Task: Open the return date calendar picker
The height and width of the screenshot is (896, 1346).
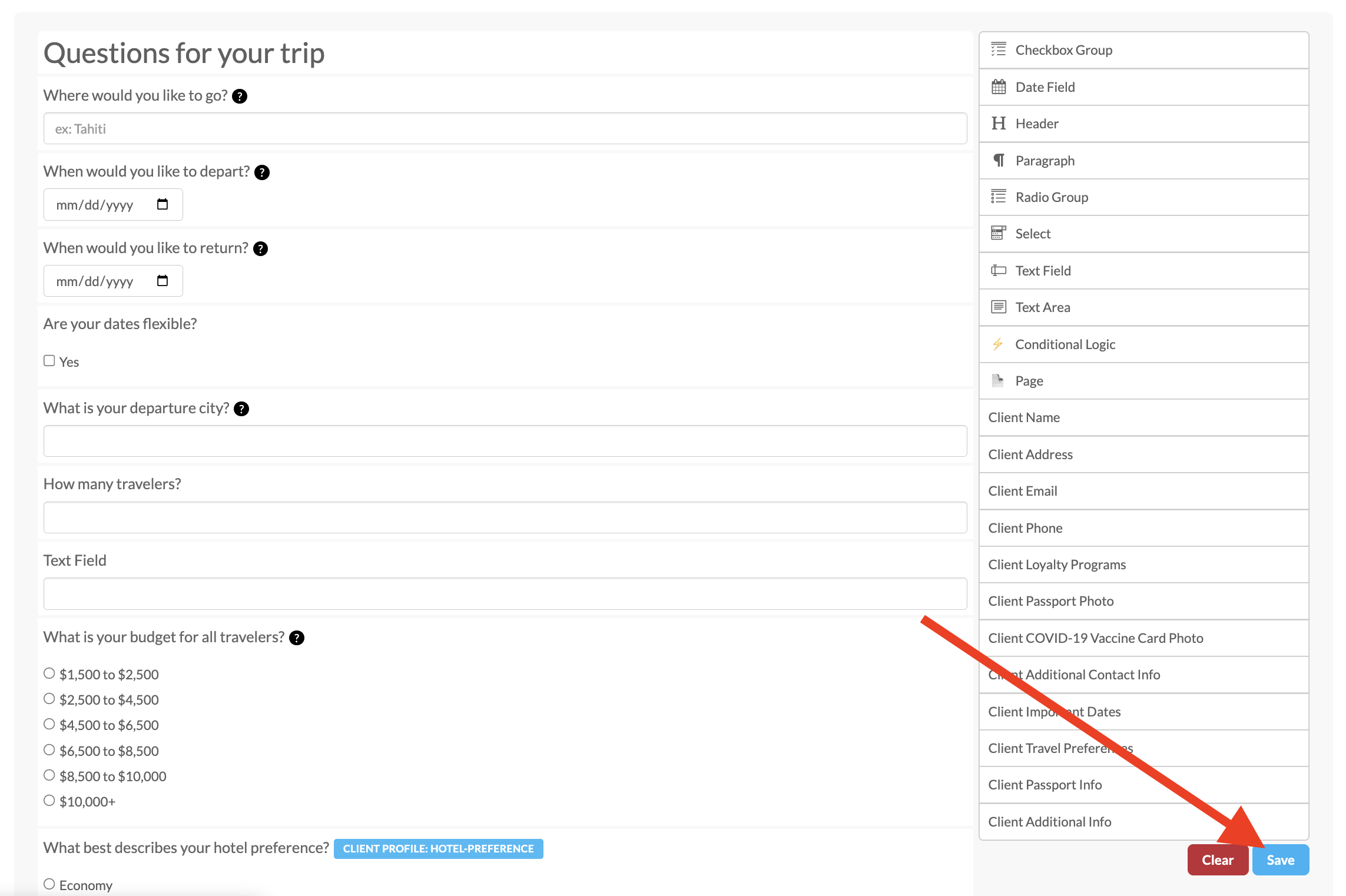Action: (163, 281)
